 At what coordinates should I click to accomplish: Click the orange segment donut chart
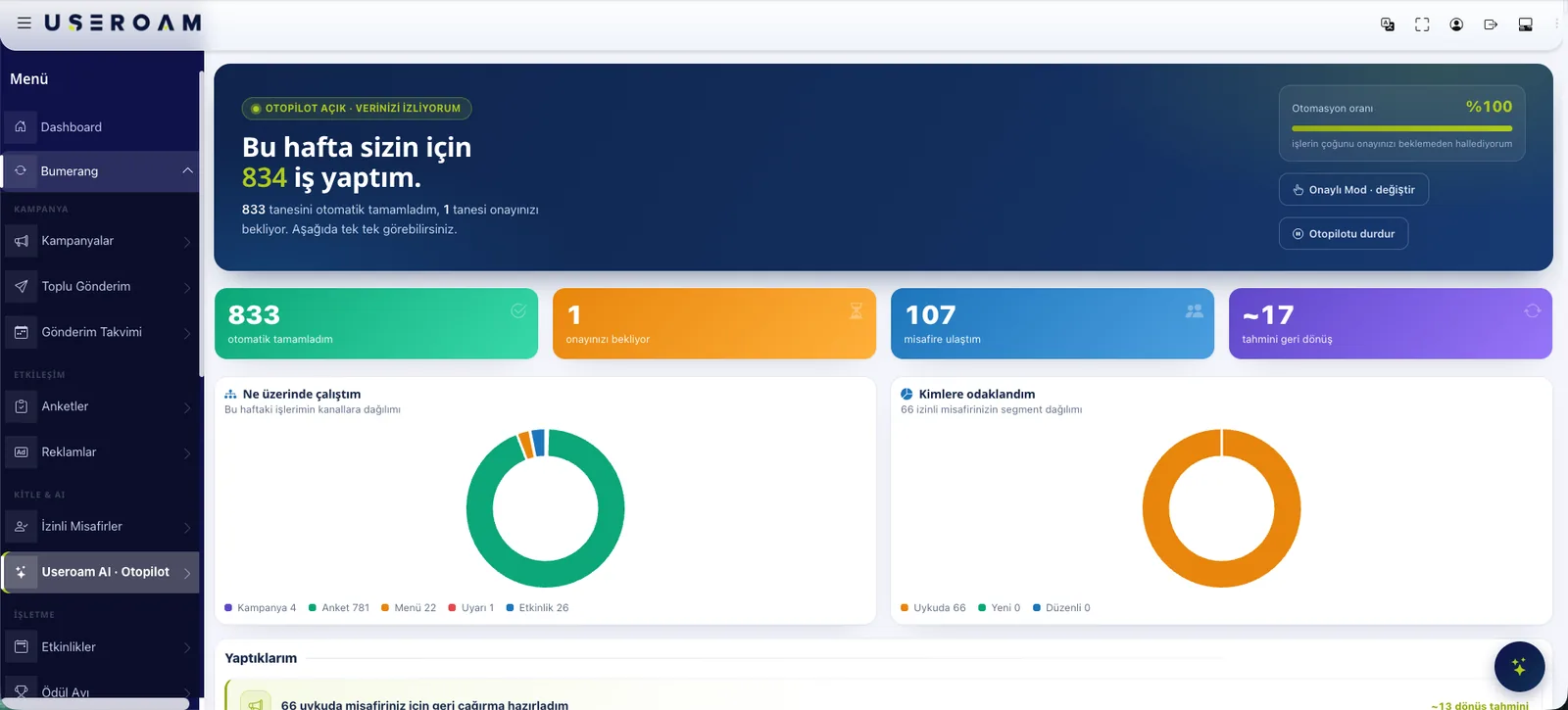tap(1221, 574)
